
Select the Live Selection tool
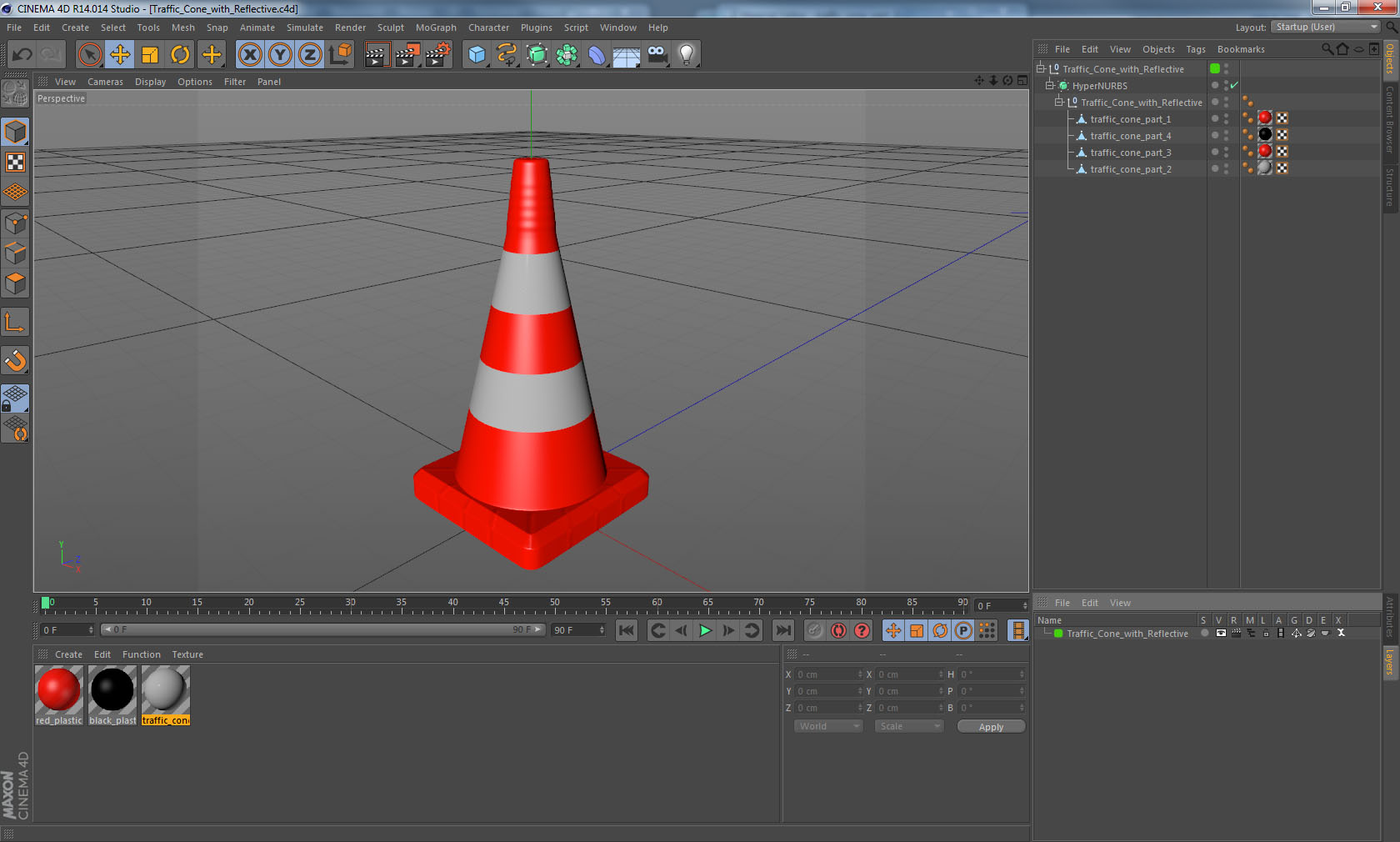89,55
